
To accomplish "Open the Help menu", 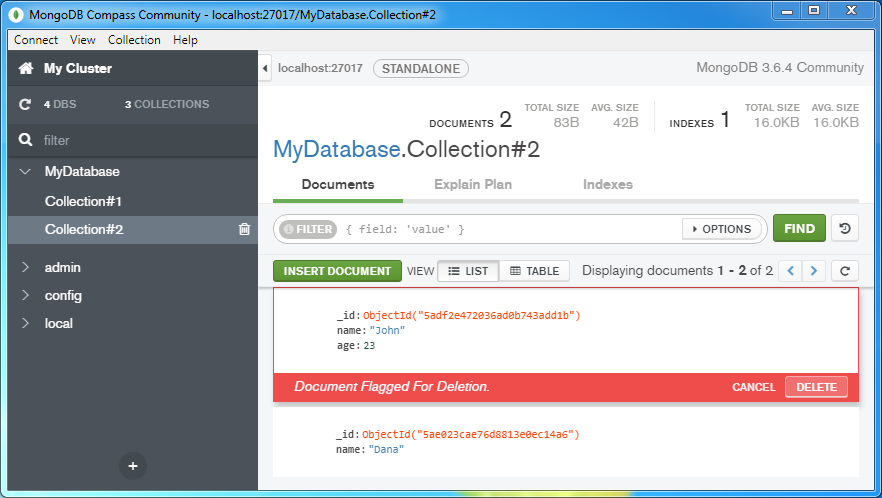I will 185,40.
